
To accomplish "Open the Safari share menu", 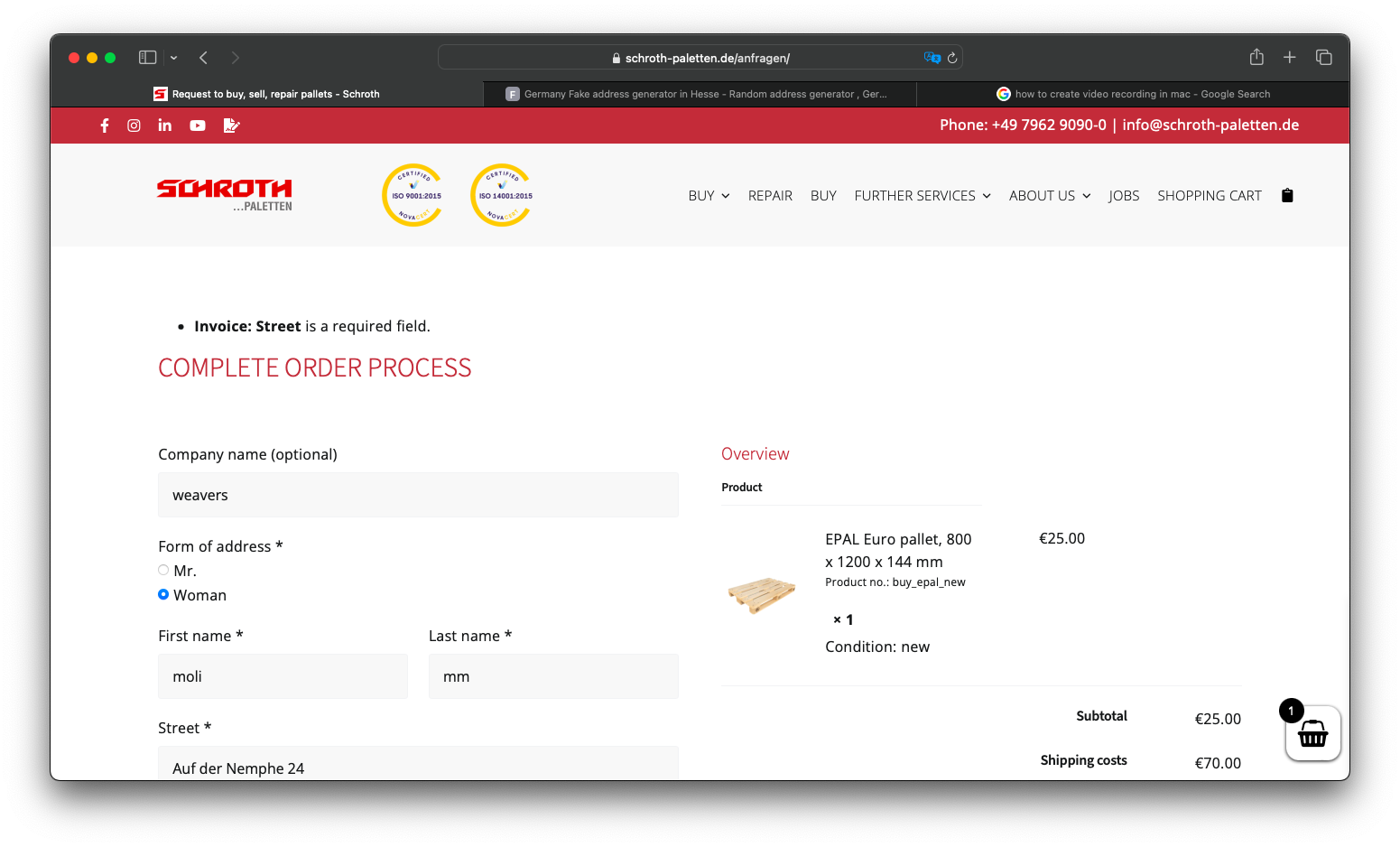I will pos(1256,57).
